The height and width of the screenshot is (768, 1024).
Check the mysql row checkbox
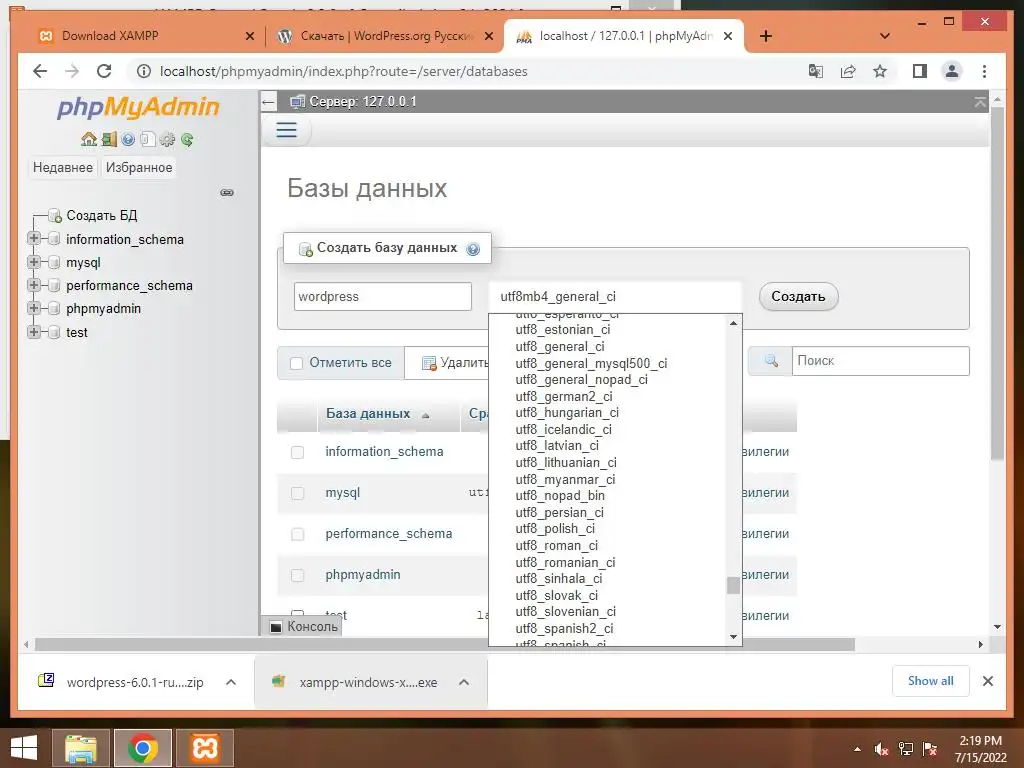pos(297,493)
